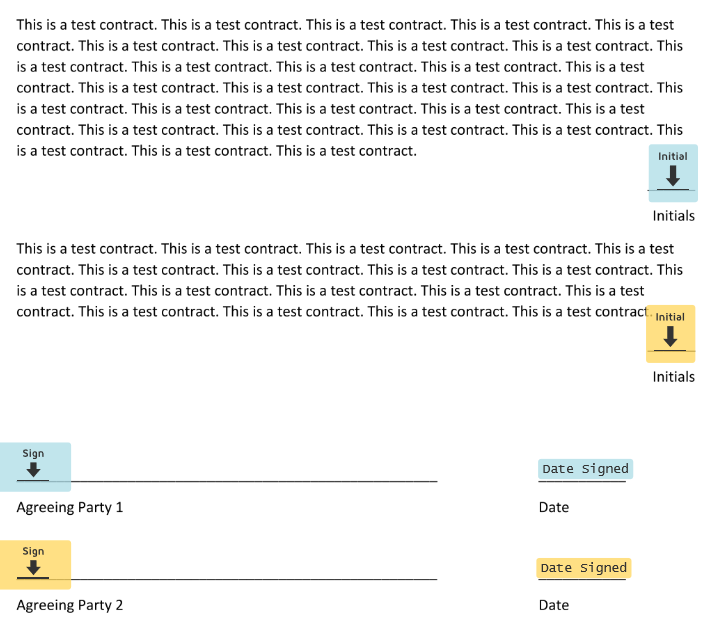Screen dimensions: 711x641
Task: Click the yellow Date Signed field
Action: click(x=584, y=568)
